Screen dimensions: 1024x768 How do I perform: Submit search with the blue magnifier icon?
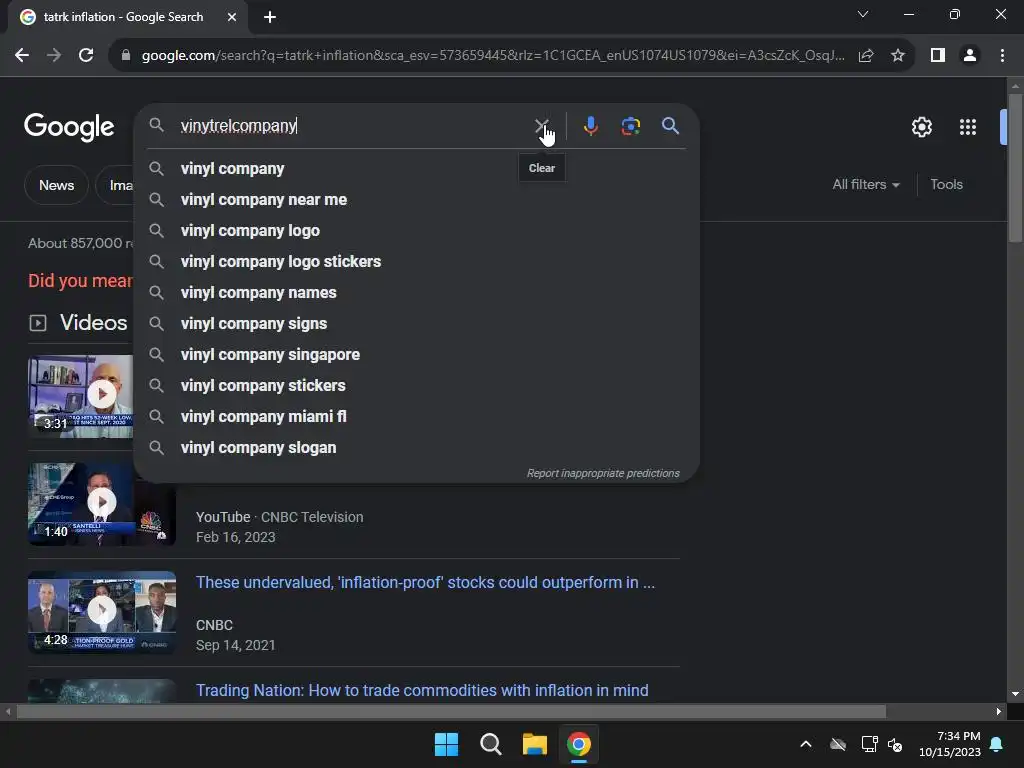click(670, 125)
